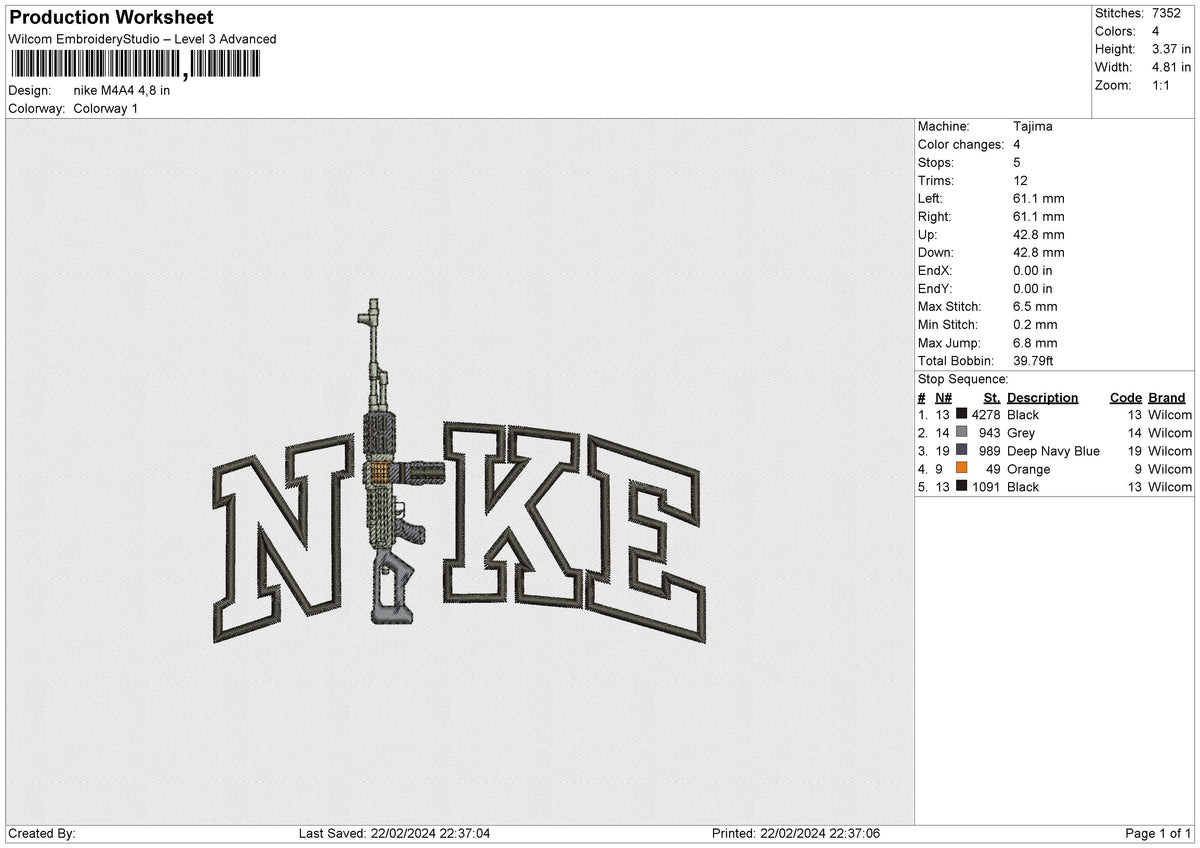Click the 'Color changes:' label
Image resolution: width=1200 pixels, height=848 pixels.
(961, 144)
